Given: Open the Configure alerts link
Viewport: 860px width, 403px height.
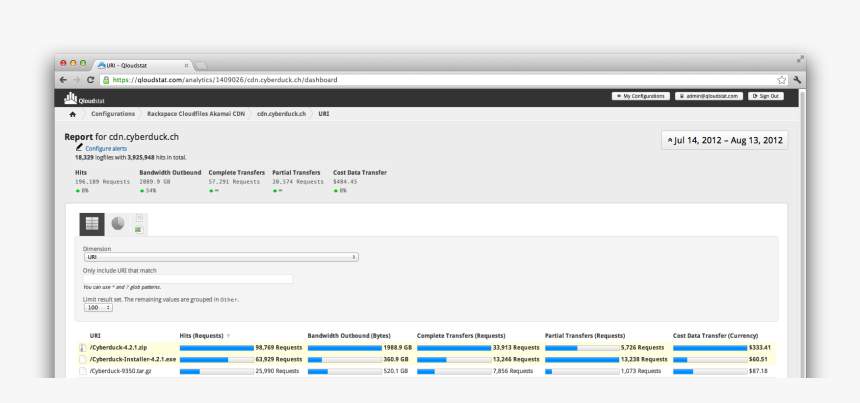Looking at the screenshot, I should (x=106, y=149).
